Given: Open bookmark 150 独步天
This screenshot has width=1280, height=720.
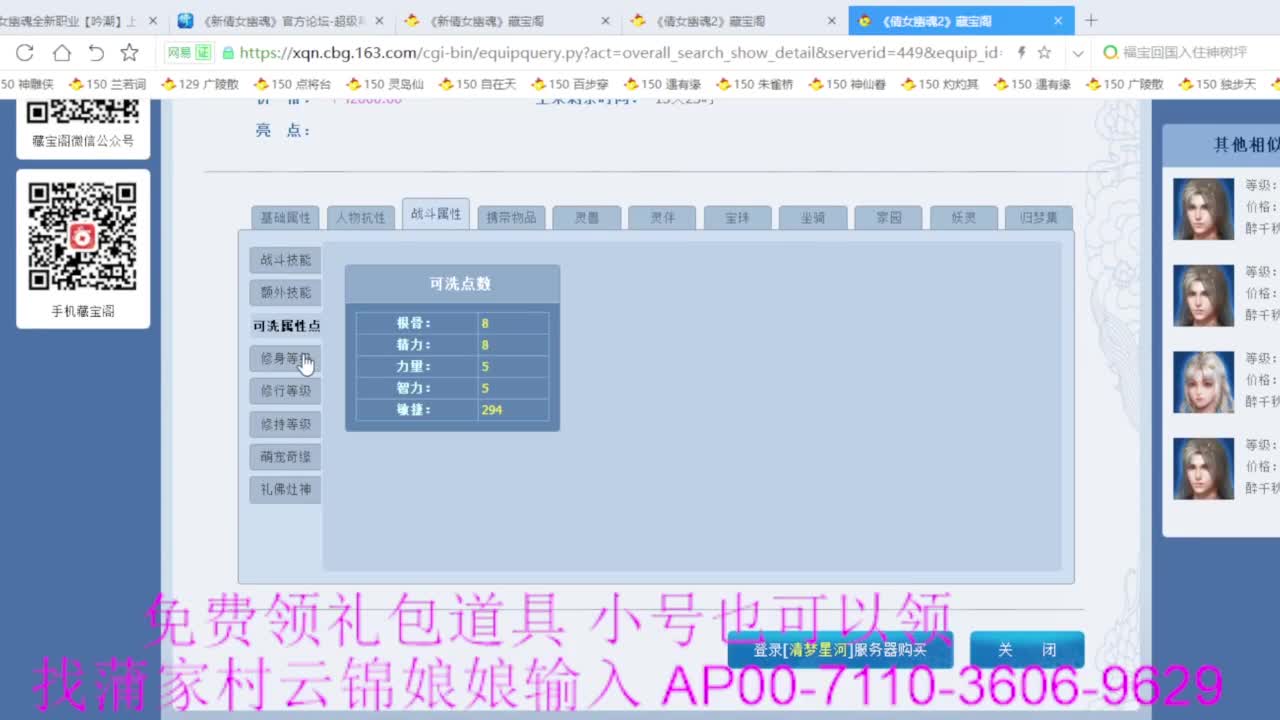Looking at the screenshot, I should click(1217, 85).
